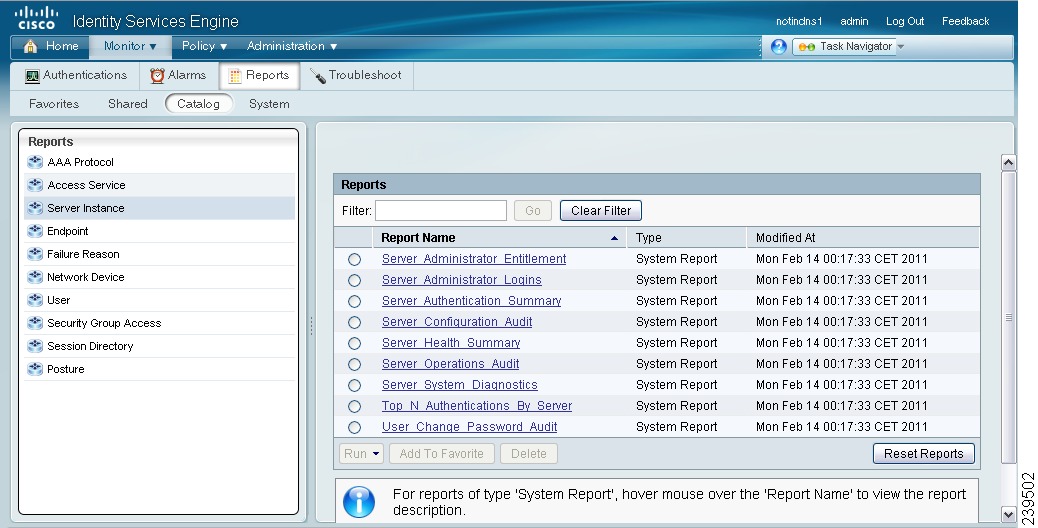The image size is (1038, 528).
Task: Click the Troubleshoot flashlight icon
Action: (x=318, y=76)
